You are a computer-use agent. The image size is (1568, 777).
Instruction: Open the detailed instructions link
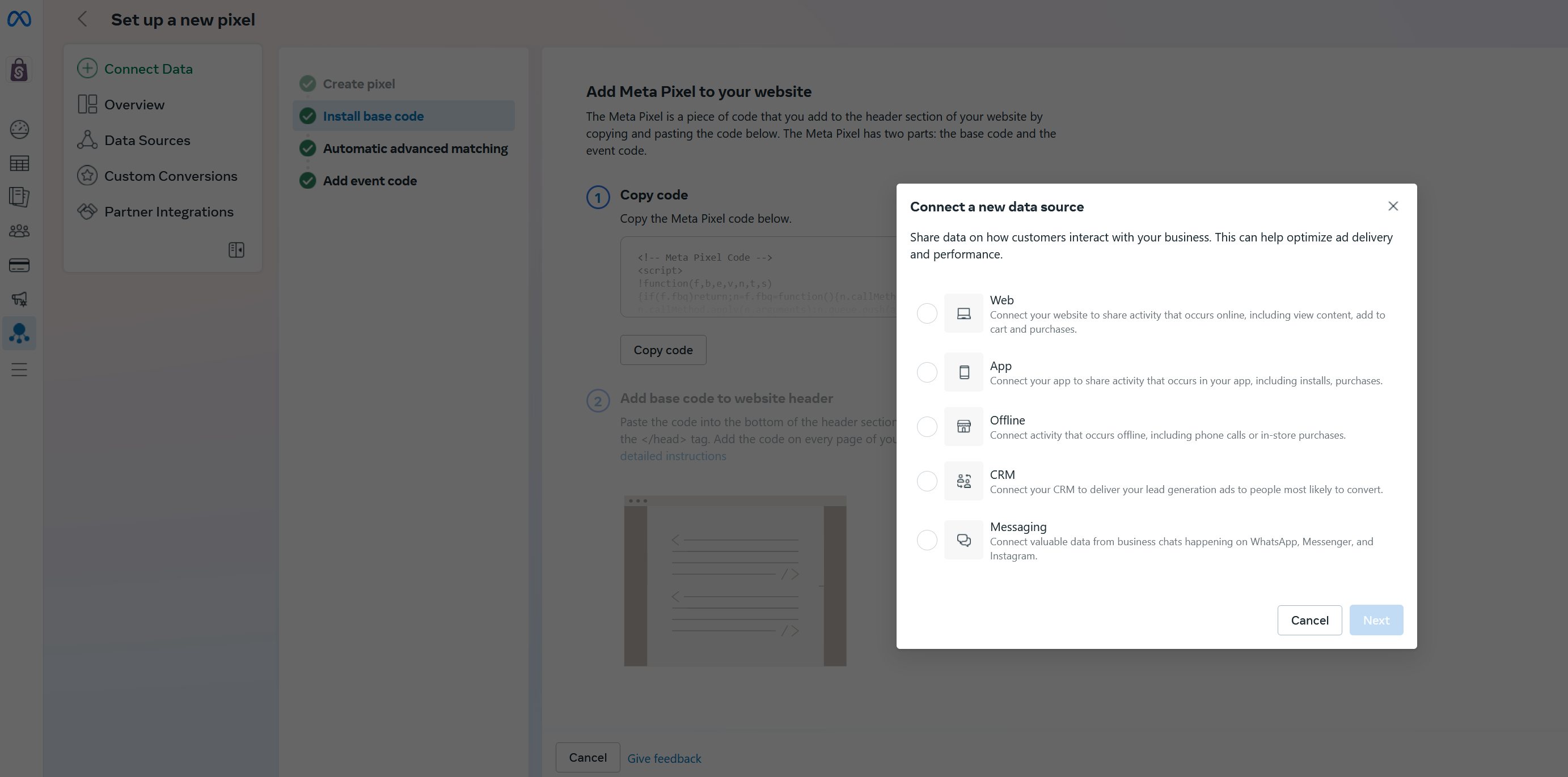[x=673, y=456]
